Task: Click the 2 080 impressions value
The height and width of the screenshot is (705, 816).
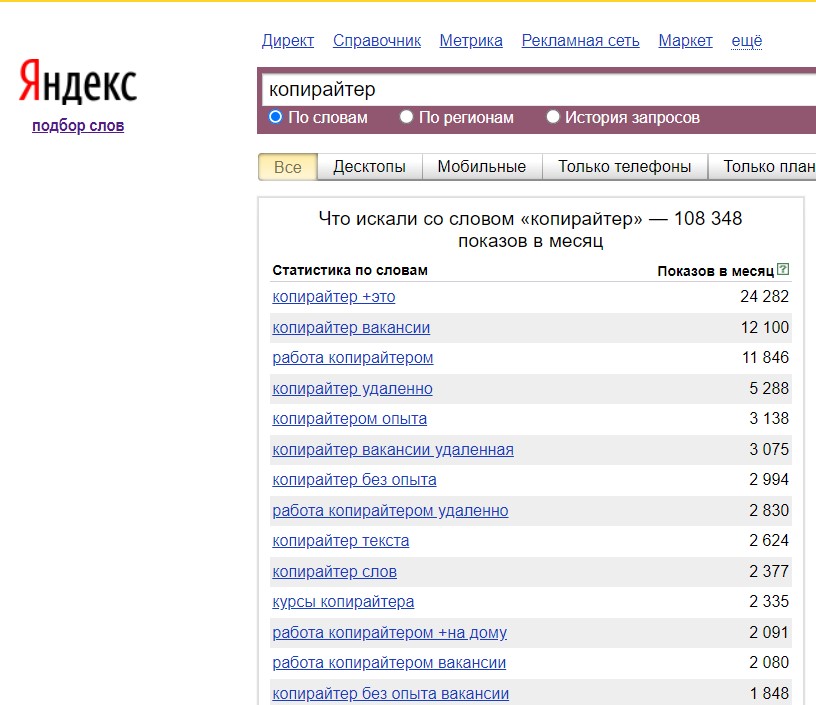Action: (769, 662)
